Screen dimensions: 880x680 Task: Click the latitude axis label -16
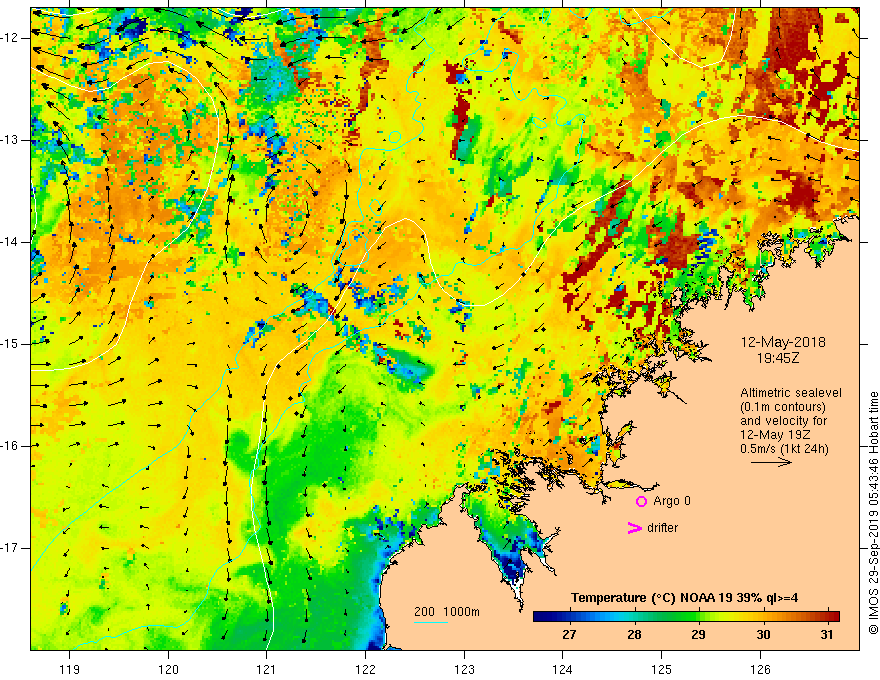tap(11, 446)
